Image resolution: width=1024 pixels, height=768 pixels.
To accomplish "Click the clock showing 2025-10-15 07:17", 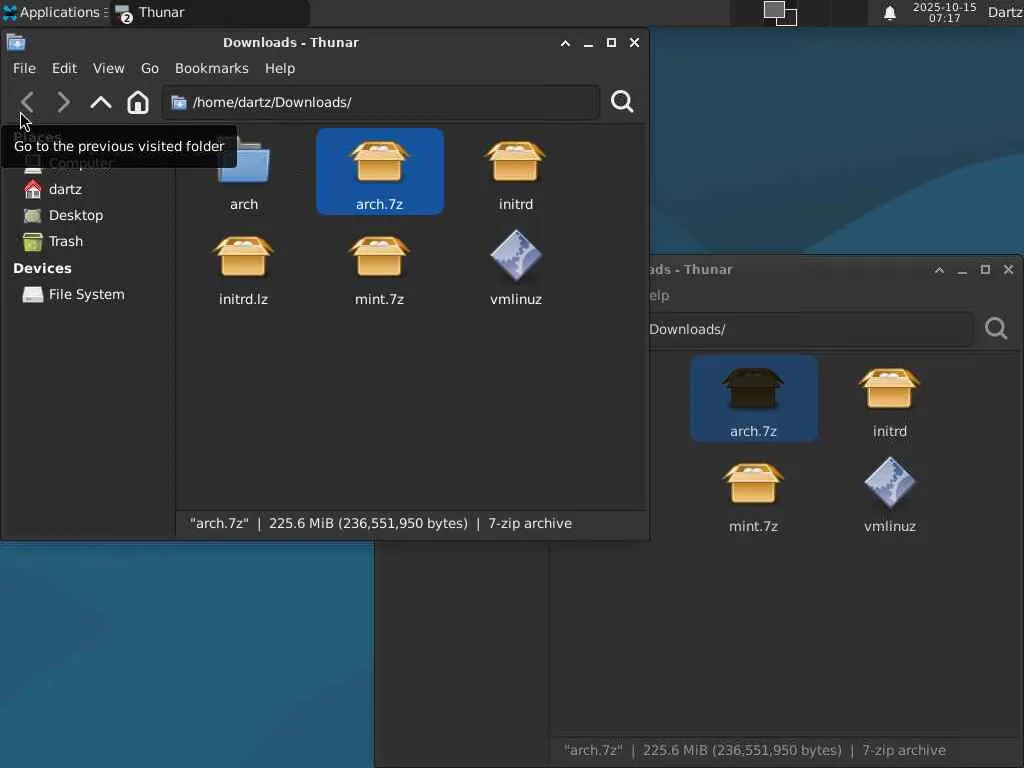I will coord(944,12).
